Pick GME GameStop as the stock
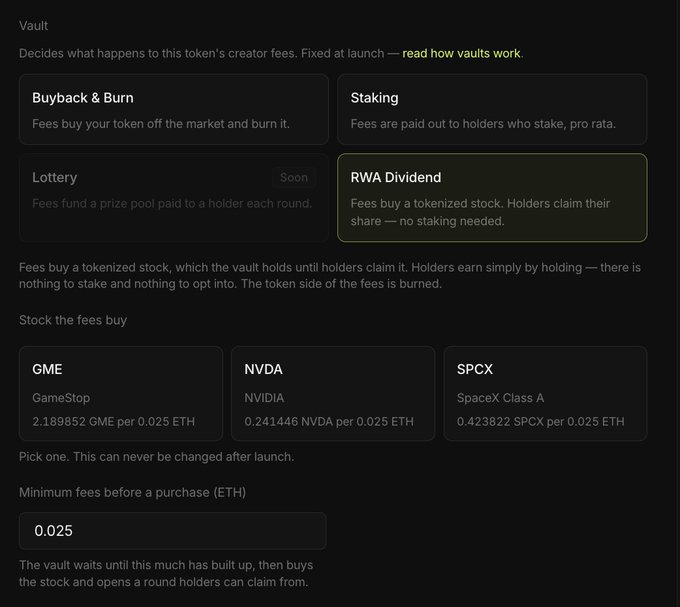The image size is (680, 607). point(121,394)
